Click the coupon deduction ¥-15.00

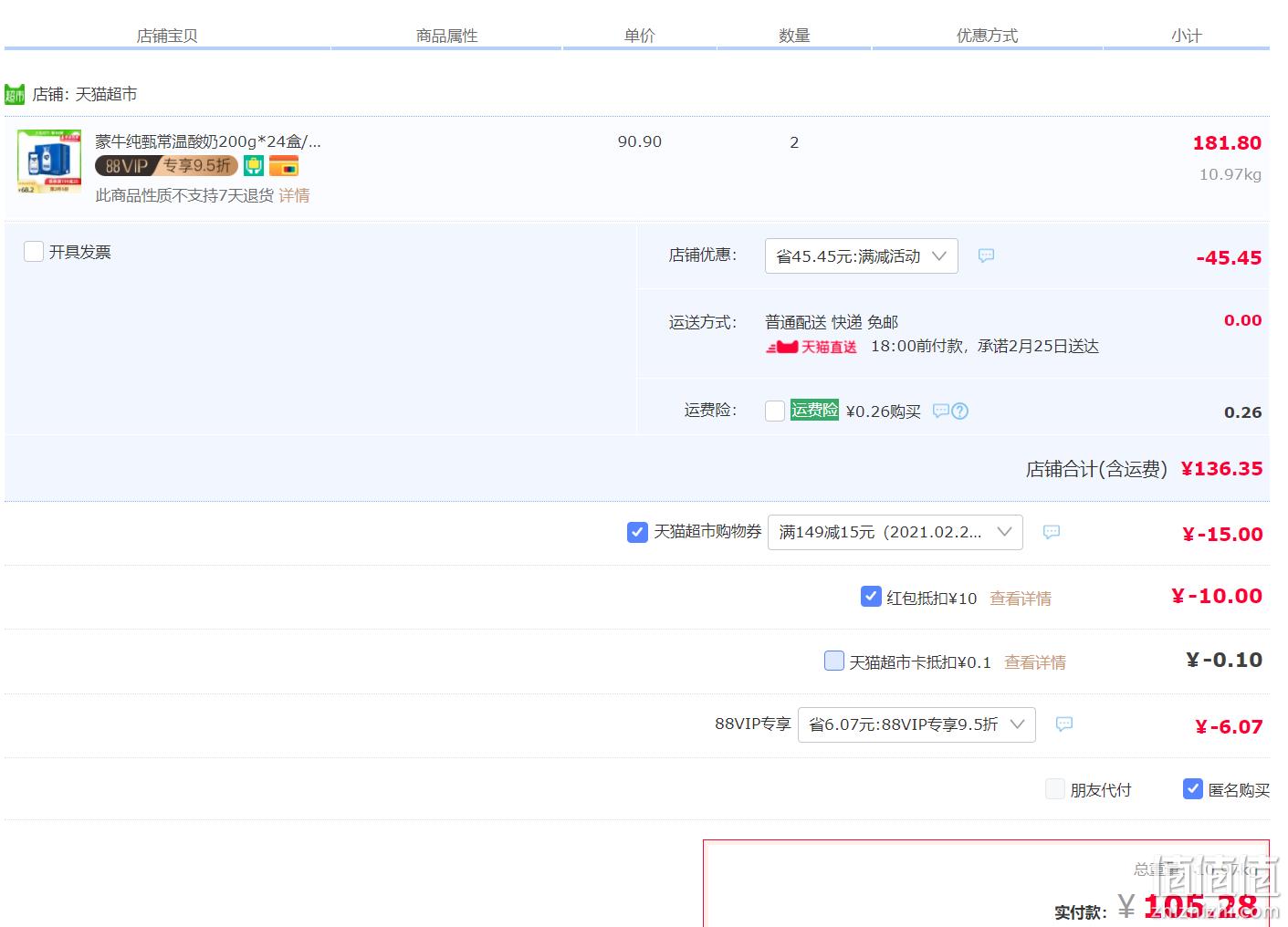click(1222, 535)
